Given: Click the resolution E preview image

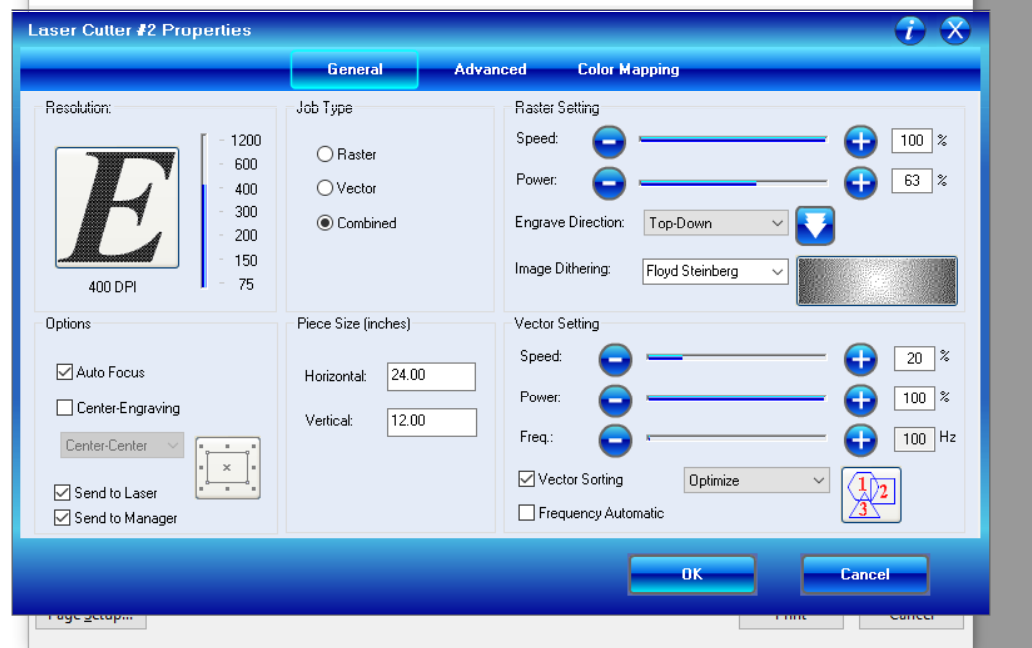Looking at the screenshot, I should pyautogui.click(x=117, y=207).
